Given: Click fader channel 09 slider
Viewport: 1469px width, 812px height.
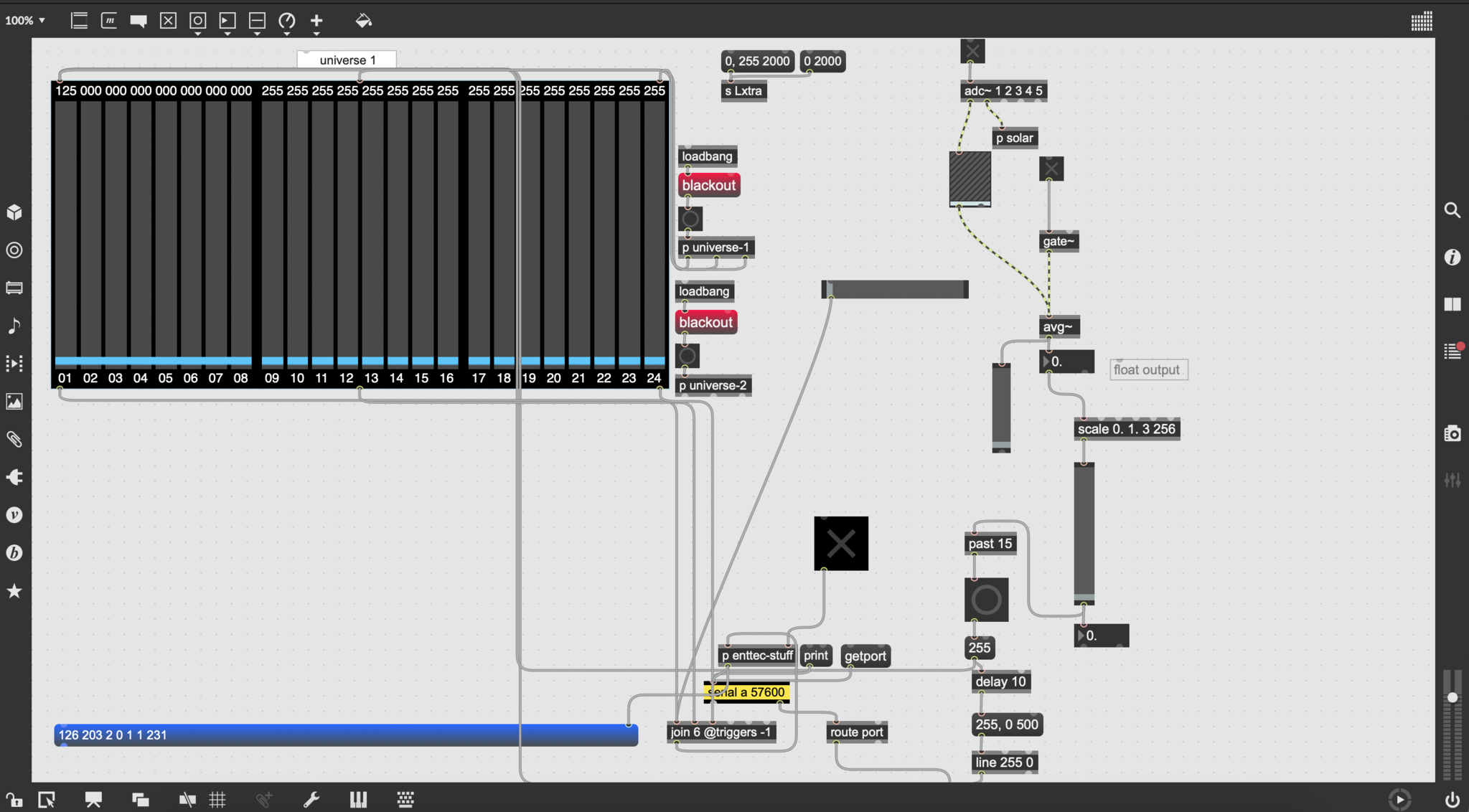Looking at the screenshot, I should click(x=272, y=230).
